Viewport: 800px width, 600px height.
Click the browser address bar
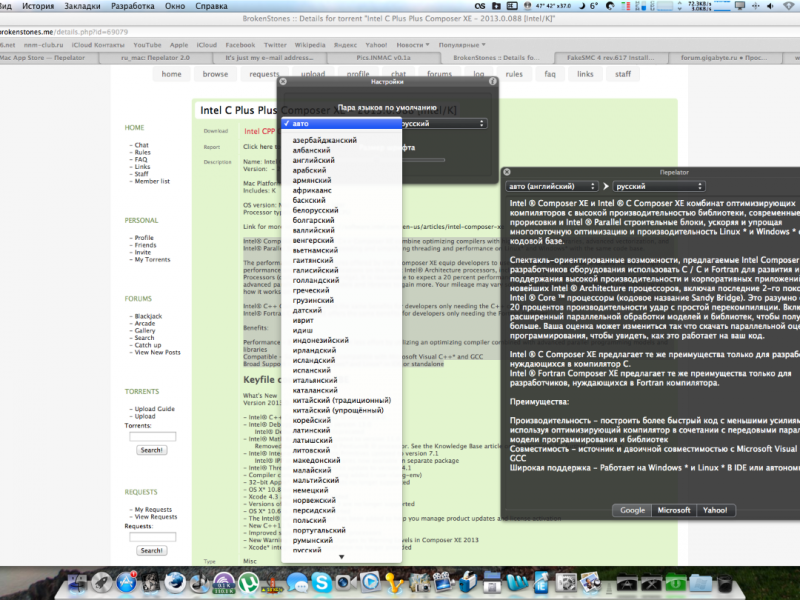400,32
